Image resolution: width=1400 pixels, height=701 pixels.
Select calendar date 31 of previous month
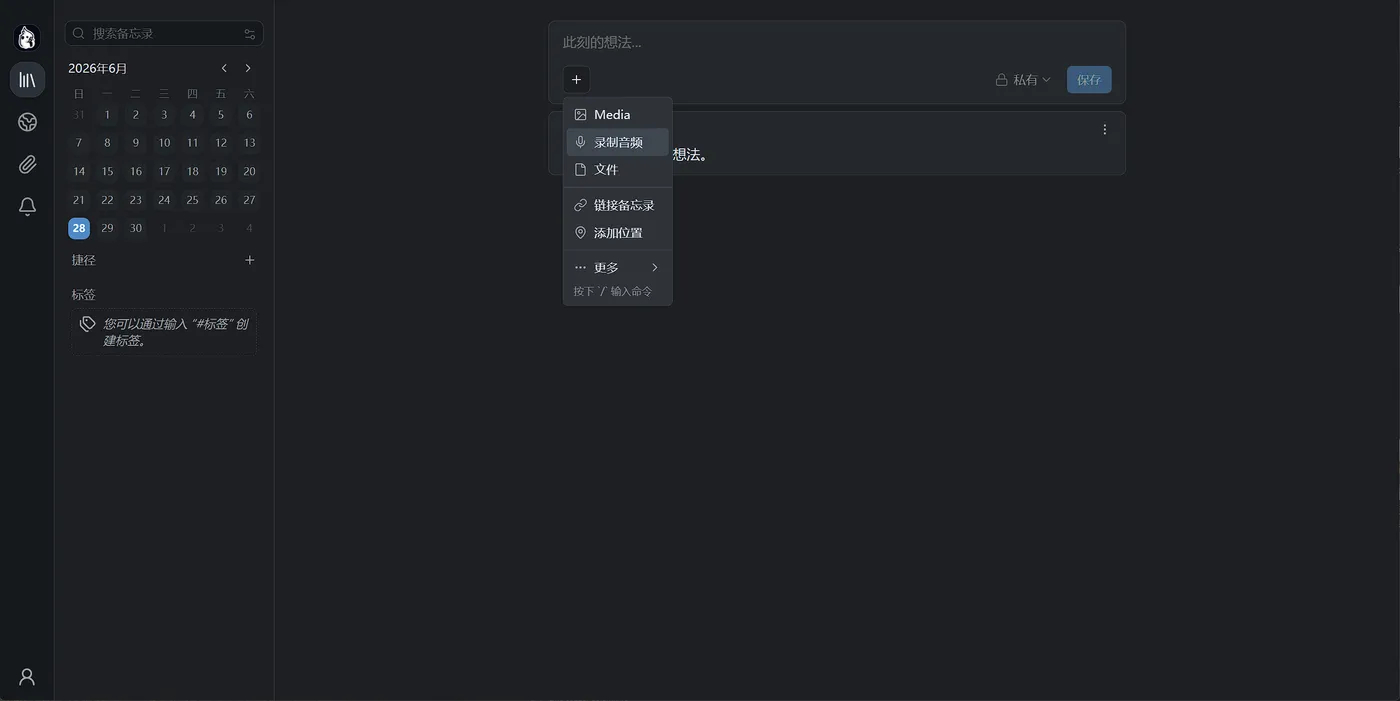(x=79, y=114)
